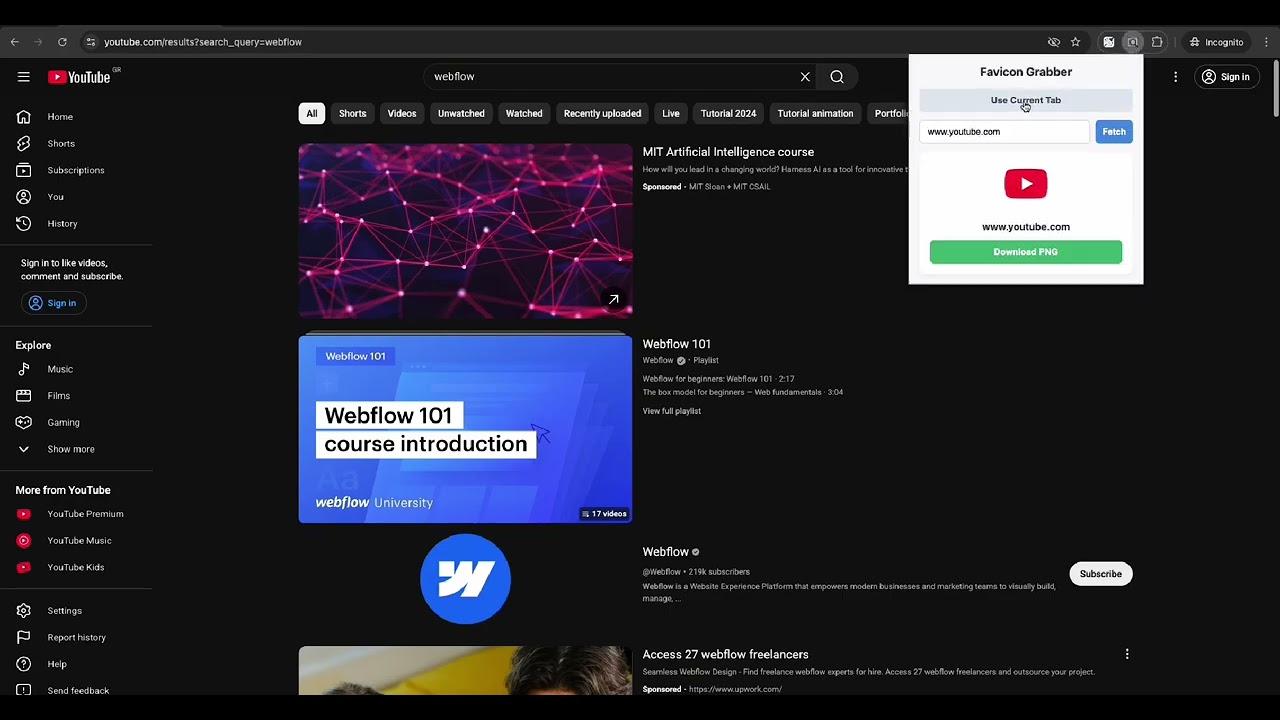Open three-dot menu on Upwork ad
Screen dimensions: 1280x720
(x=1127, y=654)
